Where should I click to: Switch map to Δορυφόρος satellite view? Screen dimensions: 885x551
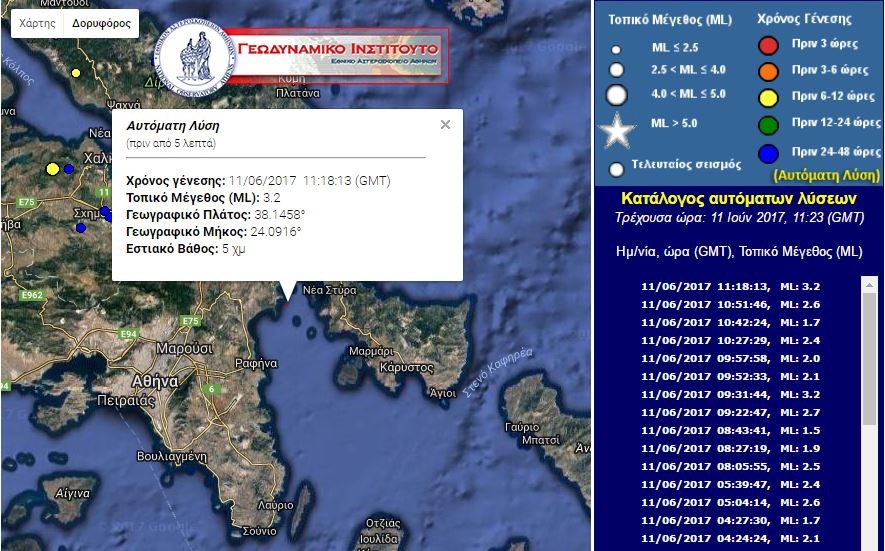point(101,23)
